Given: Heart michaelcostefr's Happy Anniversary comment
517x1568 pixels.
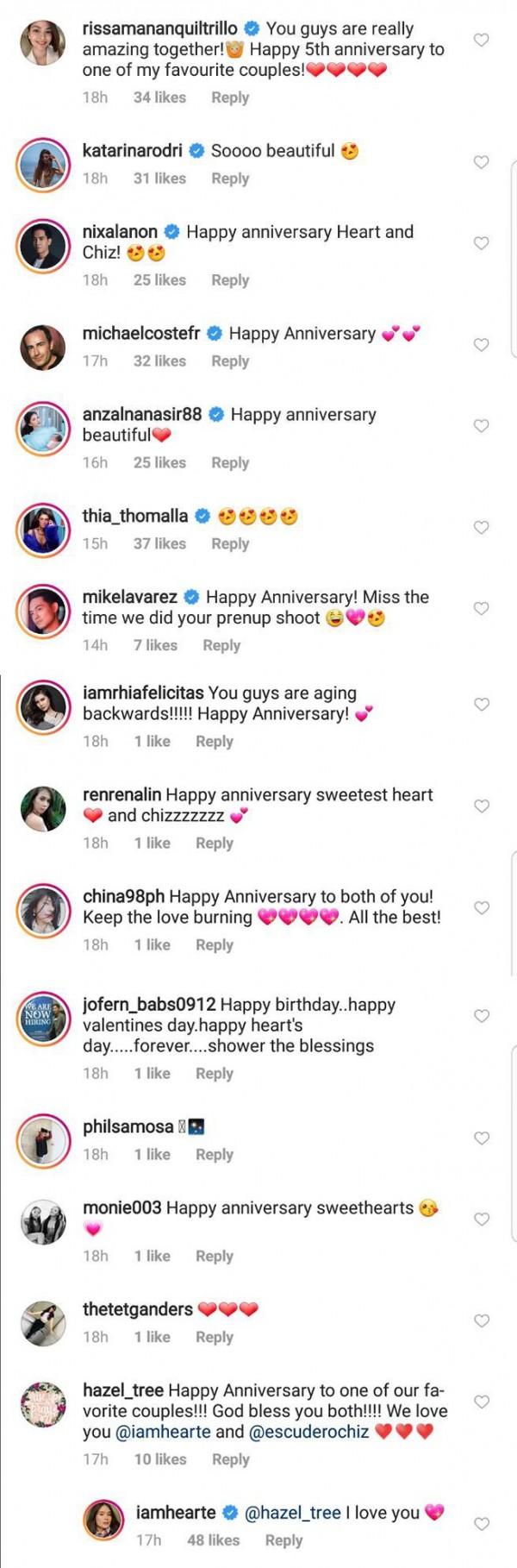Looking at the screenshot, I should tap(482, 345).
